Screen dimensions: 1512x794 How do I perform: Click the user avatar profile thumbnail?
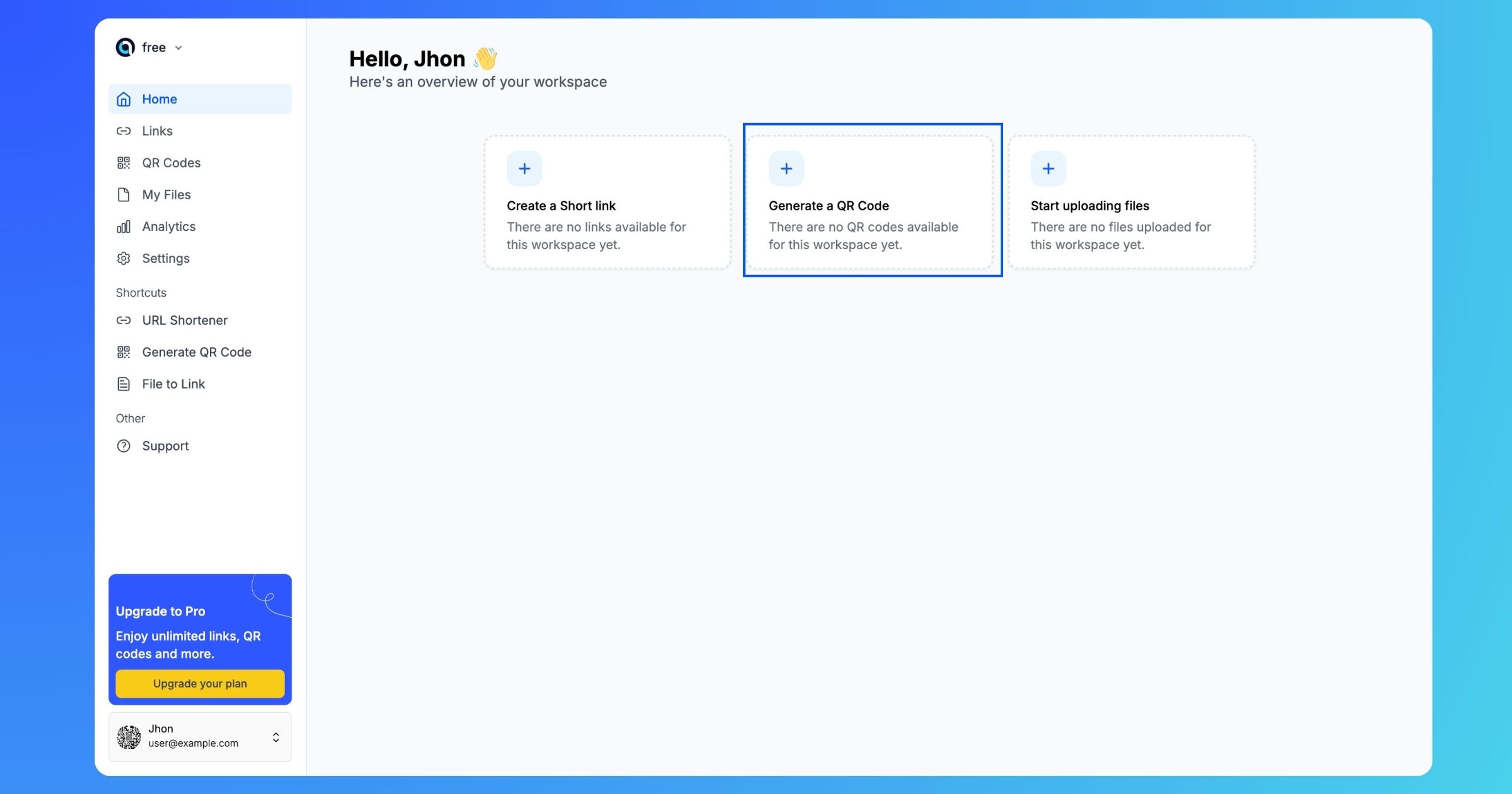coord(128,736)
